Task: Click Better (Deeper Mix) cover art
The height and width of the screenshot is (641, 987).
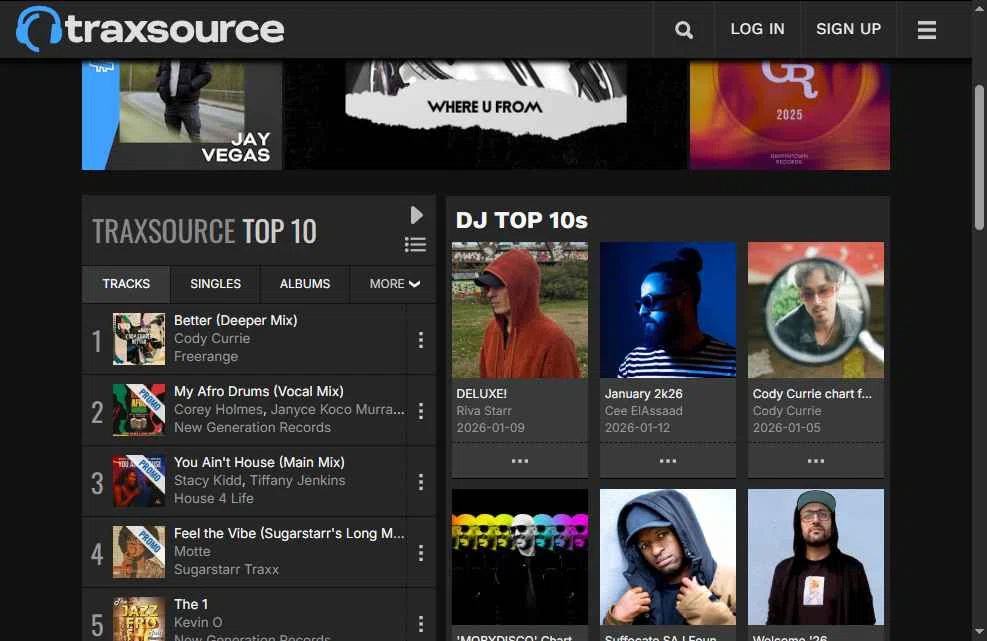Action: point(139,339)
